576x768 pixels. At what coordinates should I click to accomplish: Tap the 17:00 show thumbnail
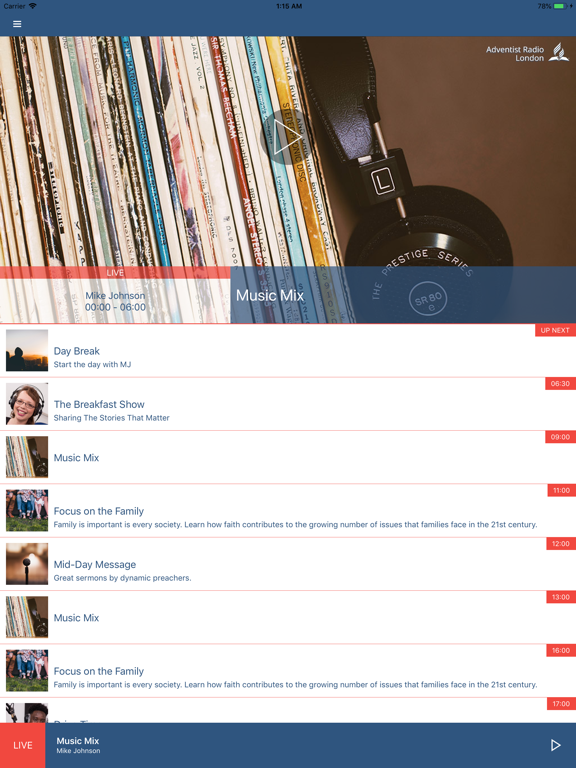click(27, 713)
